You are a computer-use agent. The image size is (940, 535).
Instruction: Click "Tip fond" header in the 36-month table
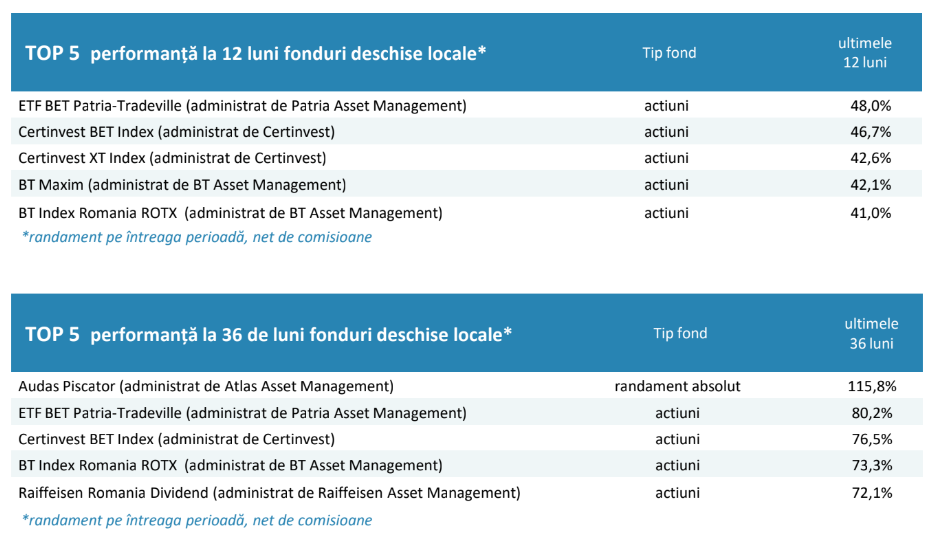tap(680, 334)
